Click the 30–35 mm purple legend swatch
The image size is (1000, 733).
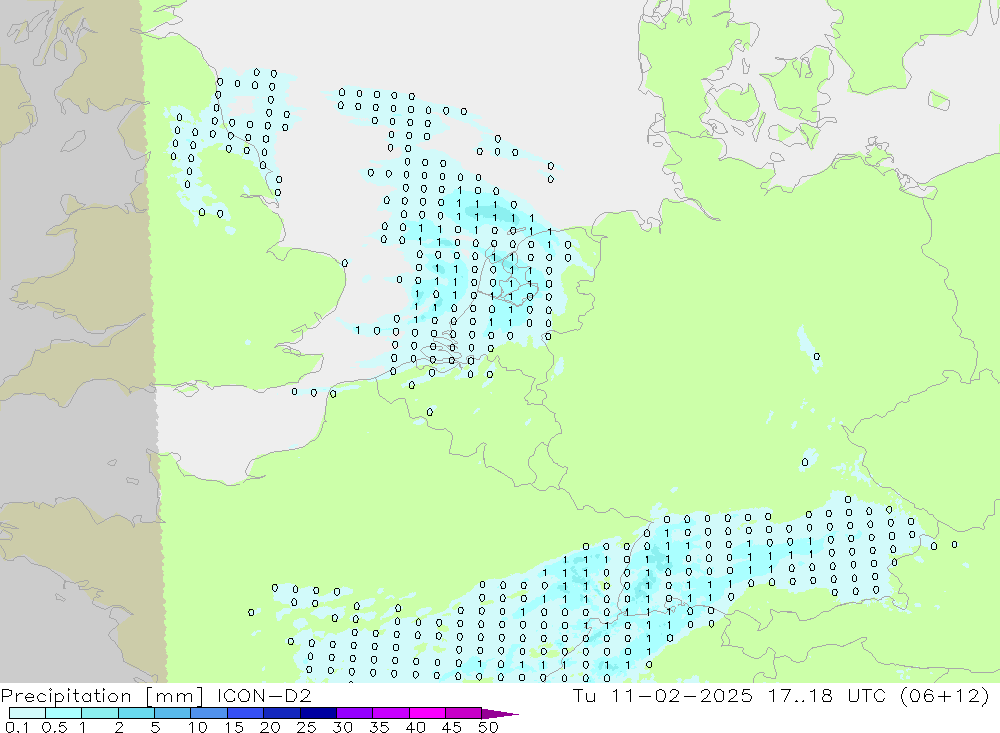coord(355,713)
